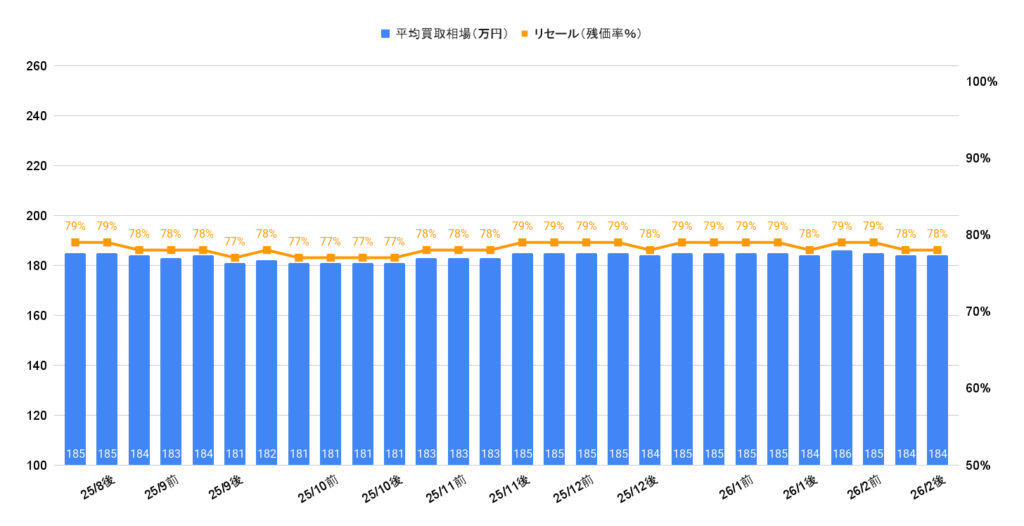Screen dimensions: 1024x526
Task: Click the right axis label 60%
Action: coord(978,388)
